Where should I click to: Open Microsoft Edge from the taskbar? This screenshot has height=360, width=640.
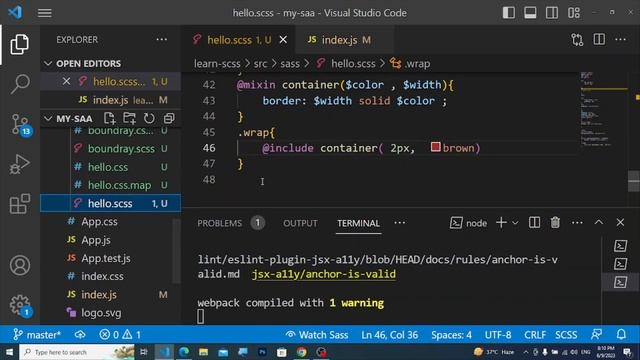pos(184,352)
